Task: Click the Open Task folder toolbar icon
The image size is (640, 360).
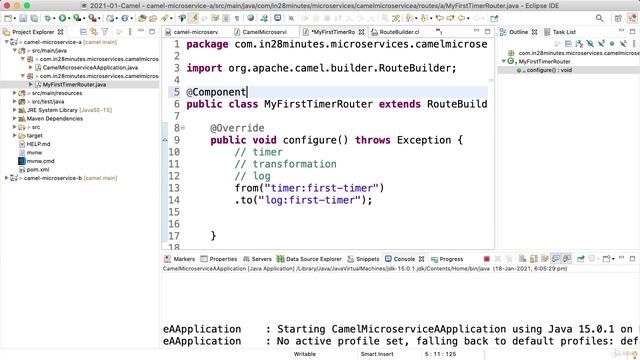Action: coord(153,18)
